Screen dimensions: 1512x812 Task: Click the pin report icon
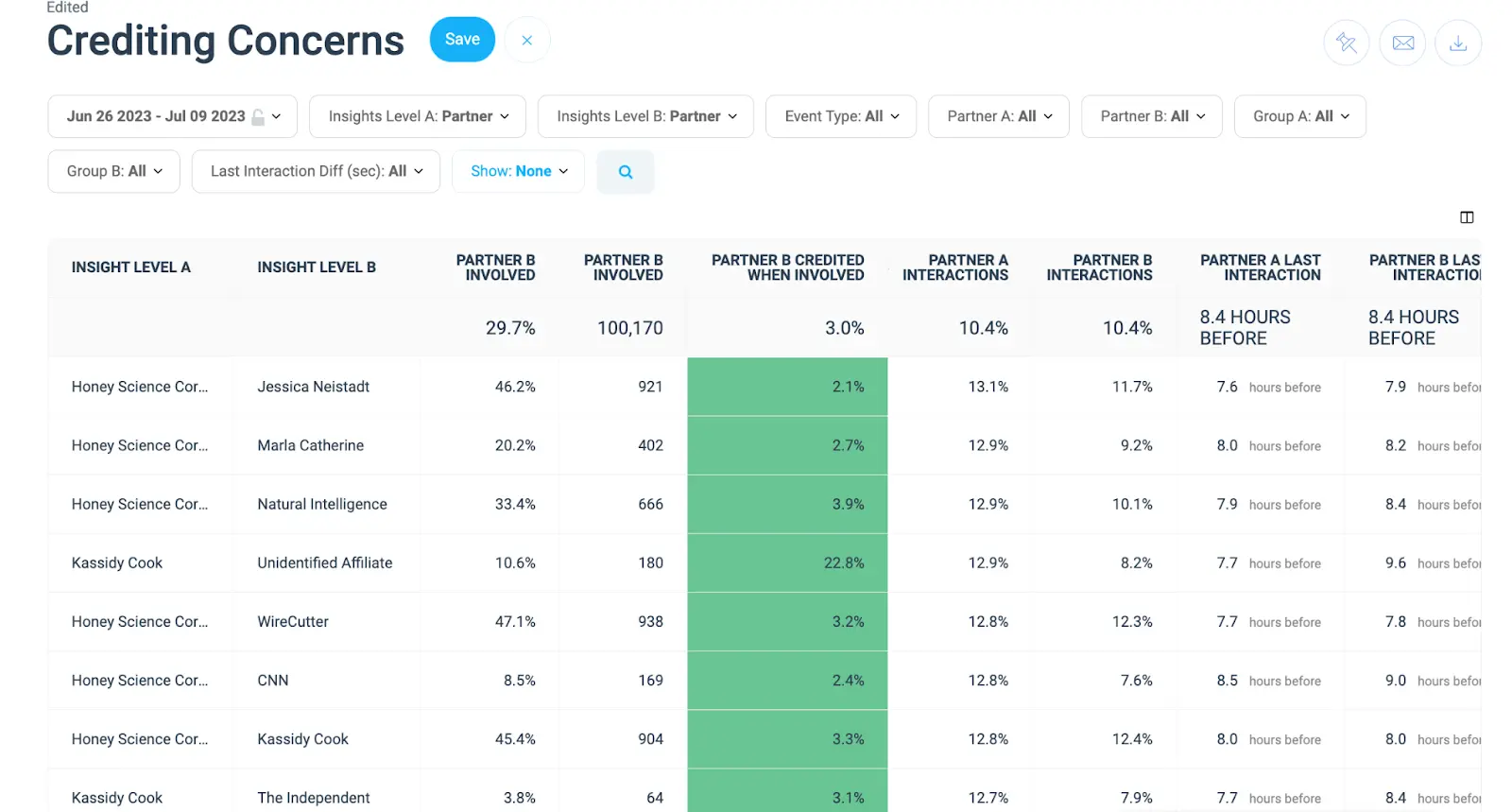click(1346, 43)
